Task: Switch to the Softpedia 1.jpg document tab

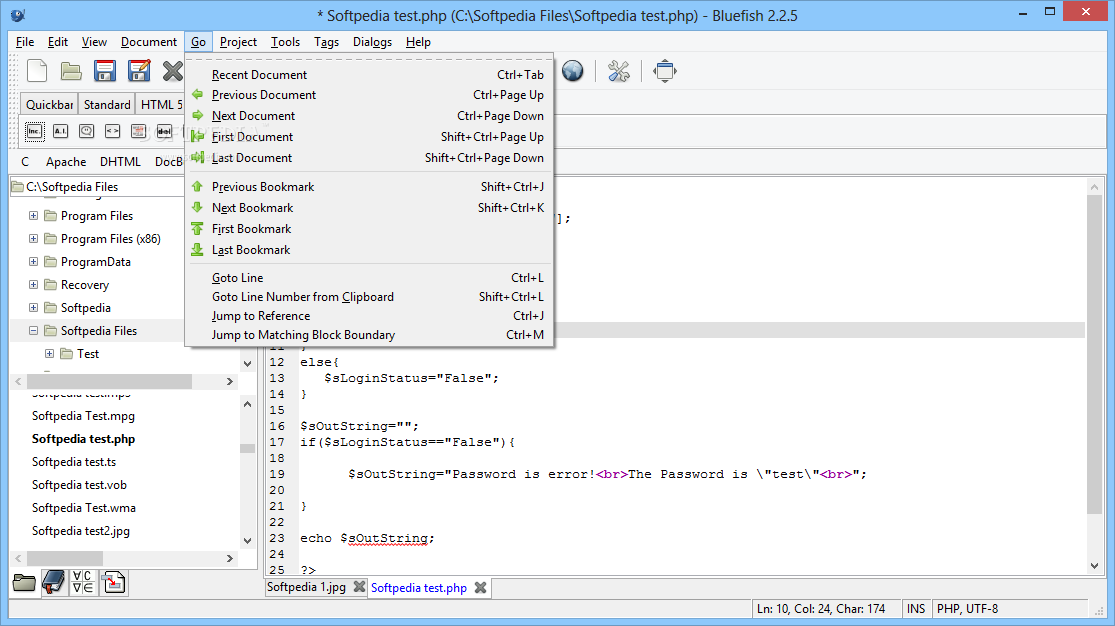Action: pyautogui.click(x=306, y=588)
